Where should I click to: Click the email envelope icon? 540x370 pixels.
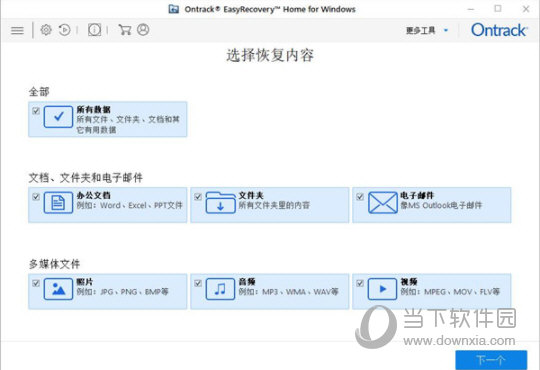pyautogui.click(x=383, y=203)
